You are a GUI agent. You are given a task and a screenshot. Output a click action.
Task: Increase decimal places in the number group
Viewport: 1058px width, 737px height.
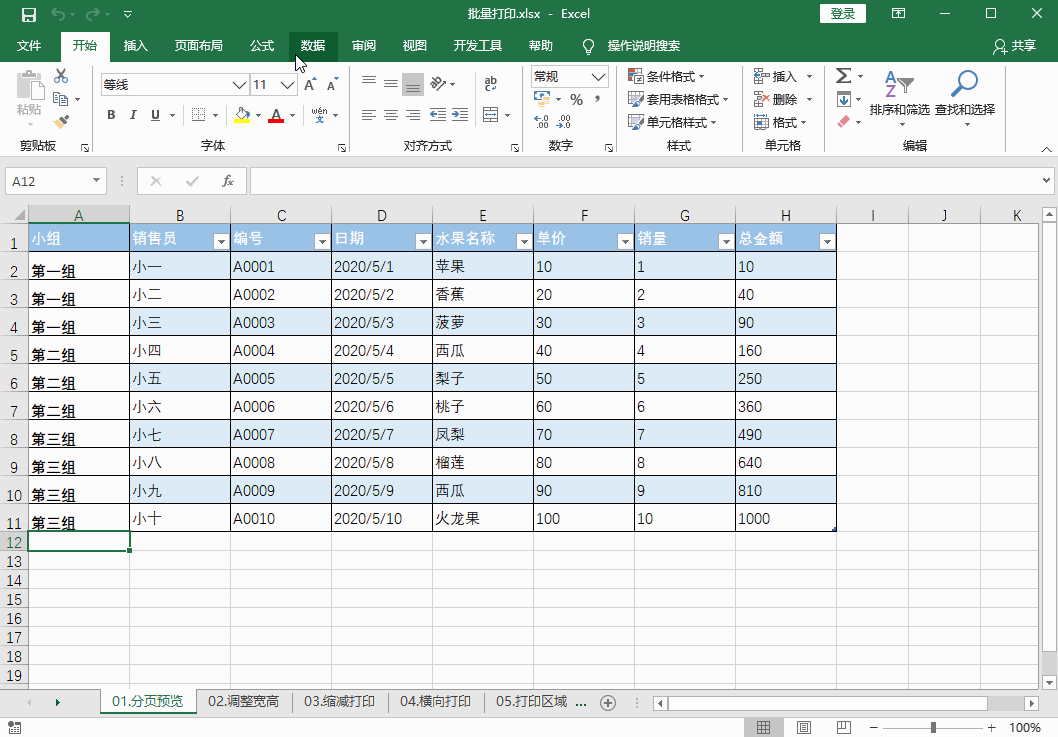click(x=541, y=121)
